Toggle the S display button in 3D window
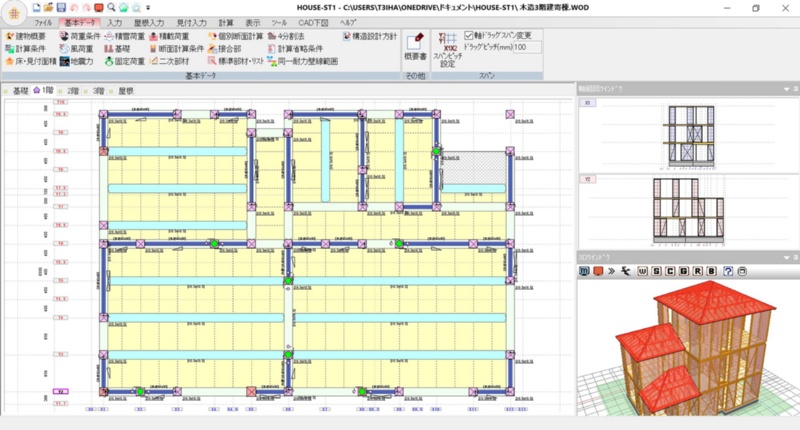This screenshot has height=430, width=800. click(x=659, y=271)
